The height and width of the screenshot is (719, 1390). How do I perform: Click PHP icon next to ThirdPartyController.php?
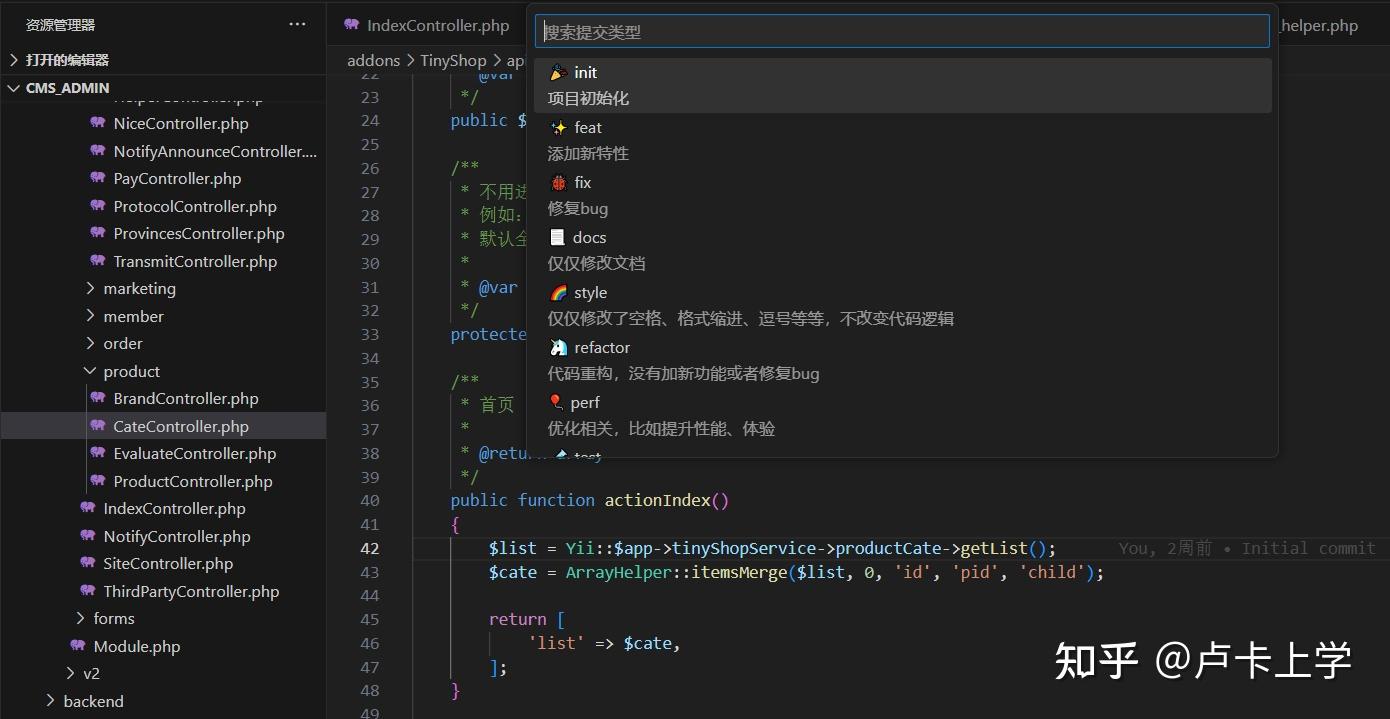point(87,591)
